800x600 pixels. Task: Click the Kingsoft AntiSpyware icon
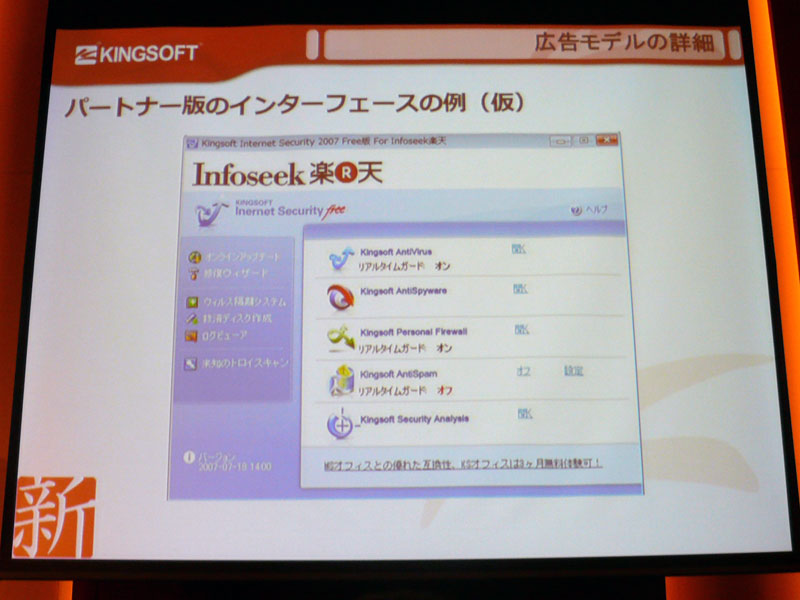point(340,297)
